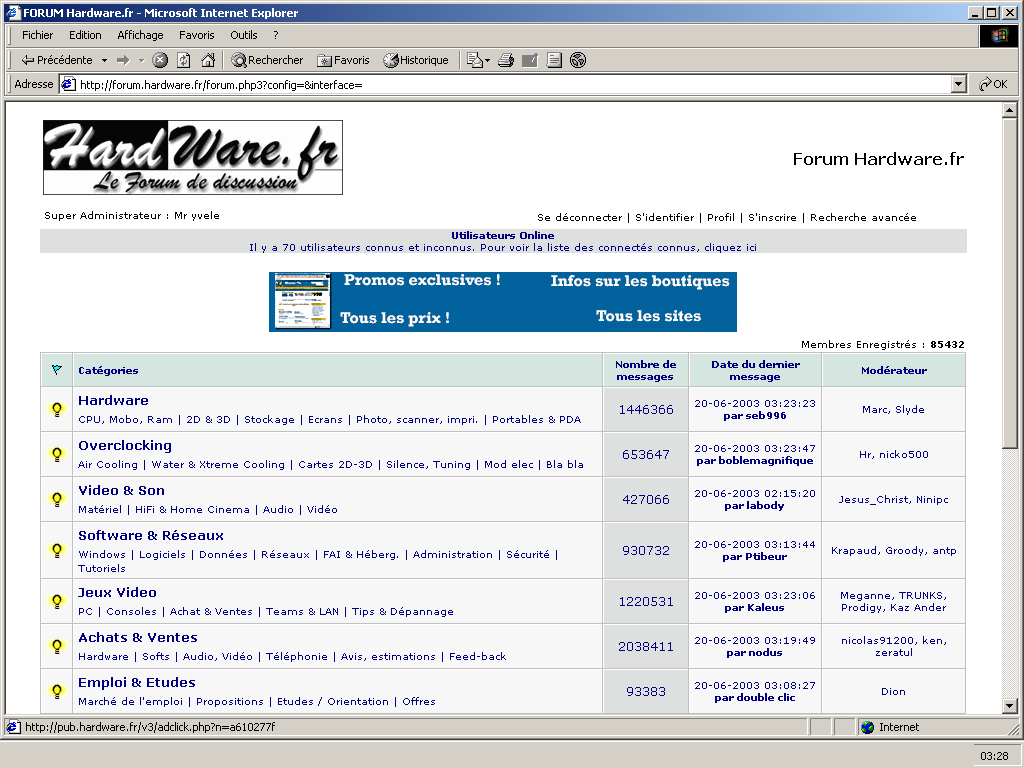Open the Overclocking forum category
1024x768 pixels.
pyautogui.click(x=125, y=445)
